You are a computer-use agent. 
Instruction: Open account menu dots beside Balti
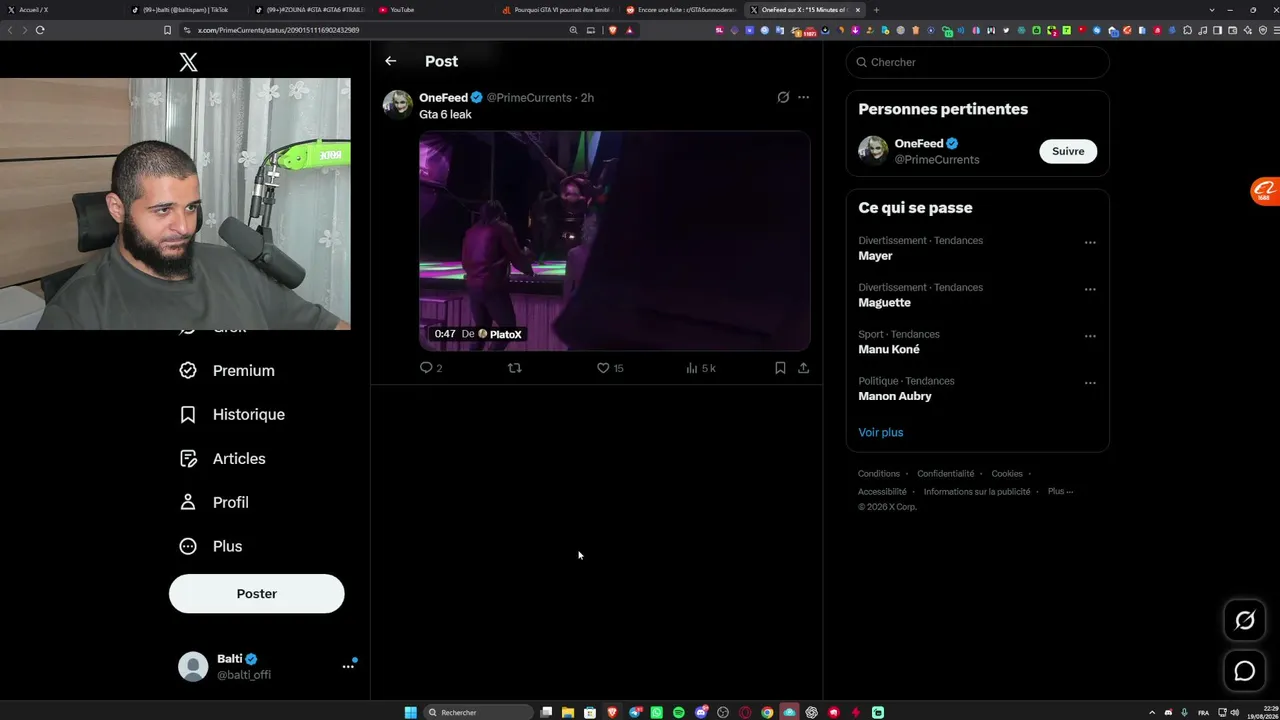click(x=348, y=666)
